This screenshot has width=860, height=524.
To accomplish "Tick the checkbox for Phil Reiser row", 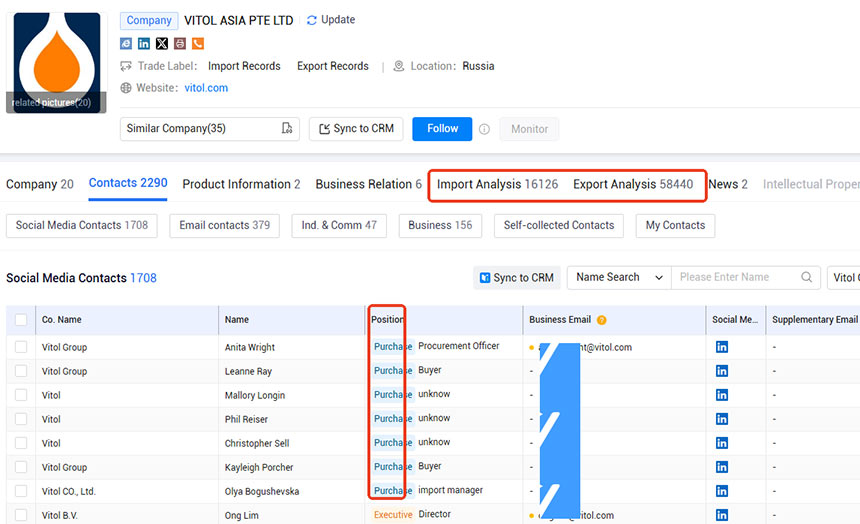I will [21, 419].
